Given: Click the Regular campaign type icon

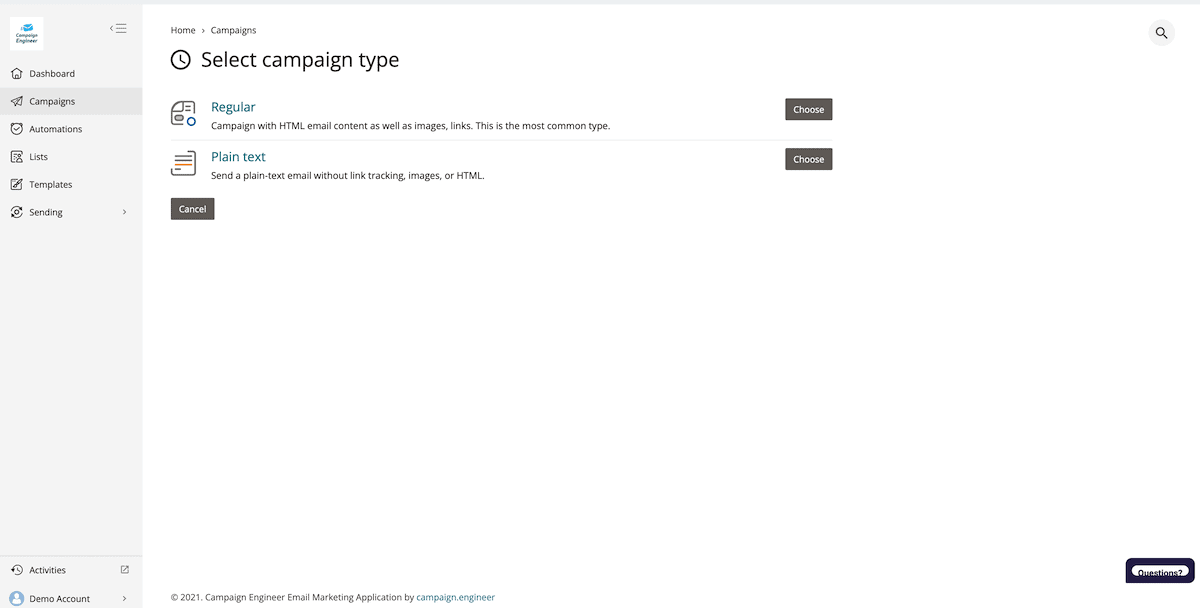Looking at the screenshot, I should click(183, 113).
